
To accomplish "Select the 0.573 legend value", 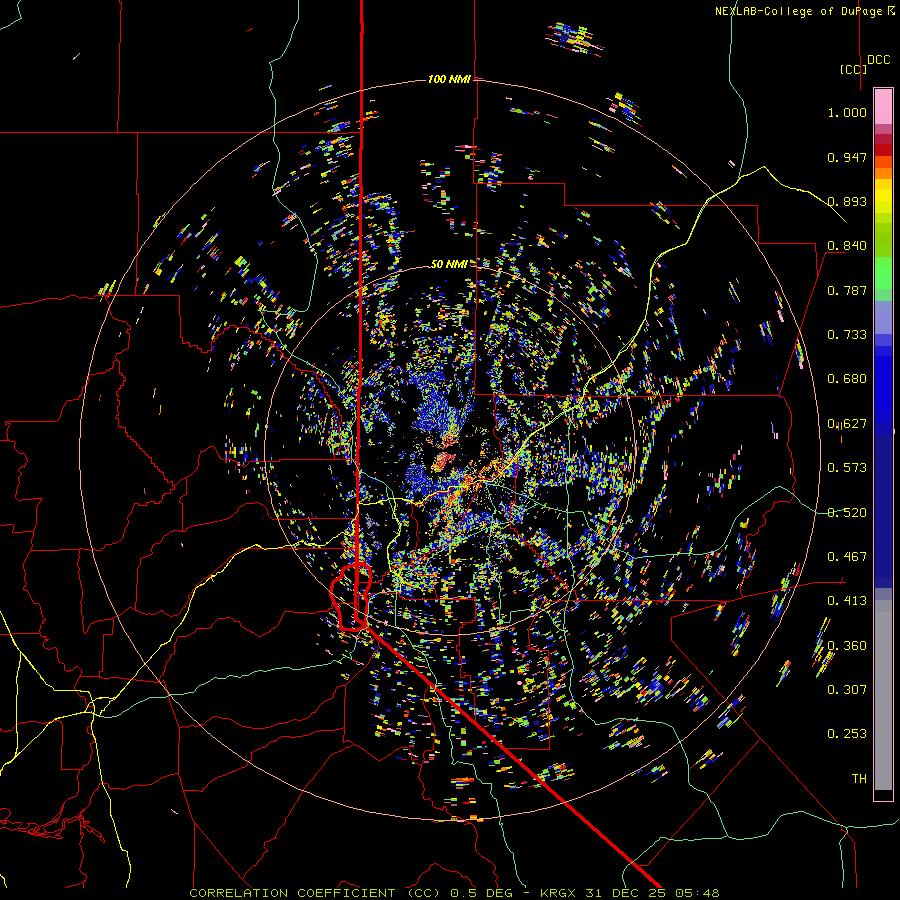I will [x=847, y=468].
